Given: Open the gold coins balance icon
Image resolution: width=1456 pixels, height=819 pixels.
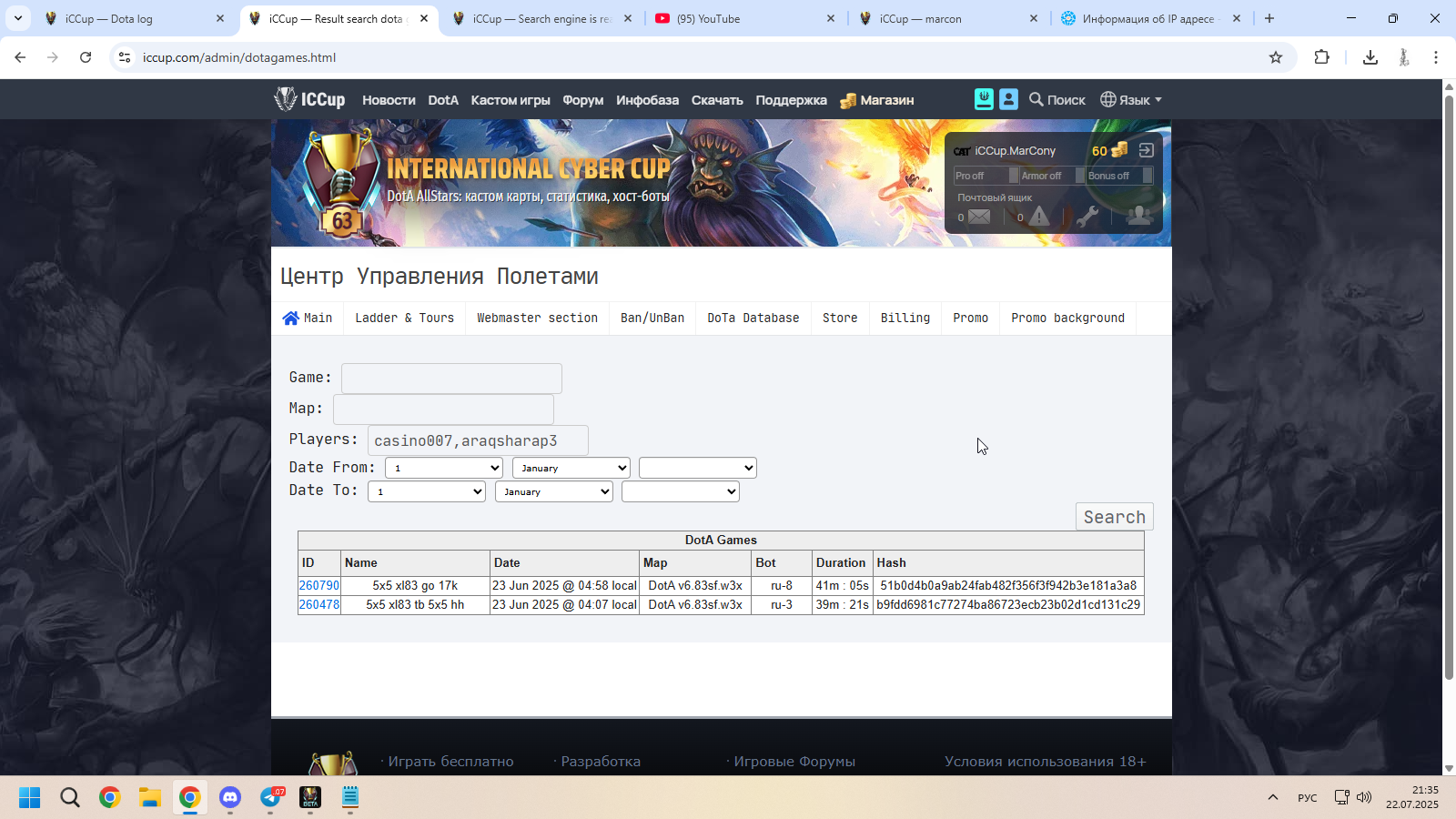Looking at the screenshot, I should coord(1119,149).
